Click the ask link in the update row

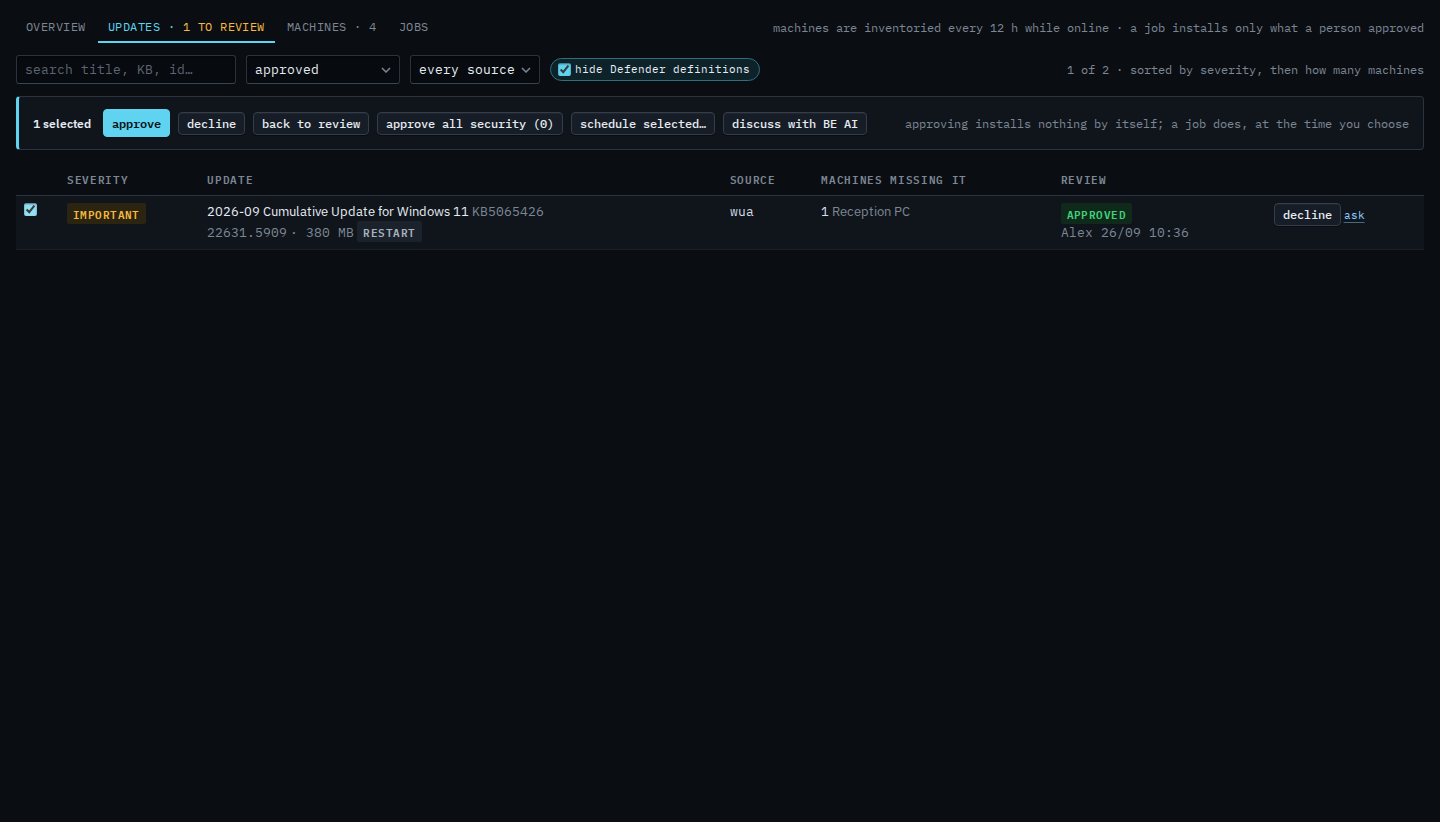(x=1354, y=215)
